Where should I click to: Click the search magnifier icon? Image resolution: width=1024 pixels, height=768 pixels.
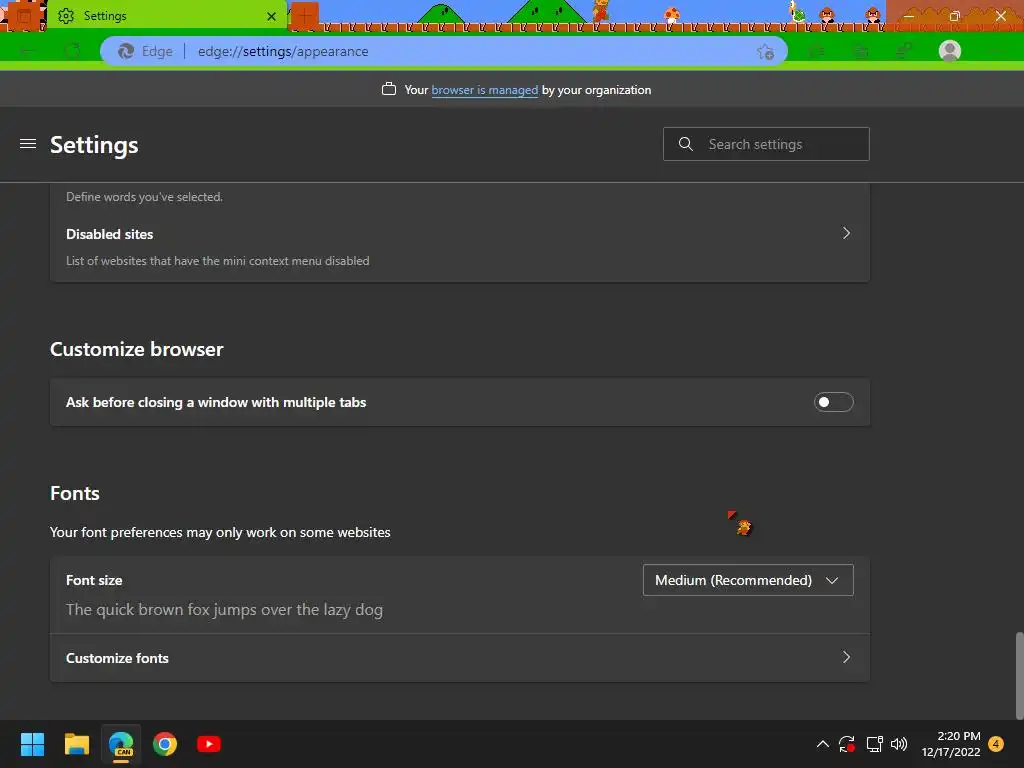point(685,144)
